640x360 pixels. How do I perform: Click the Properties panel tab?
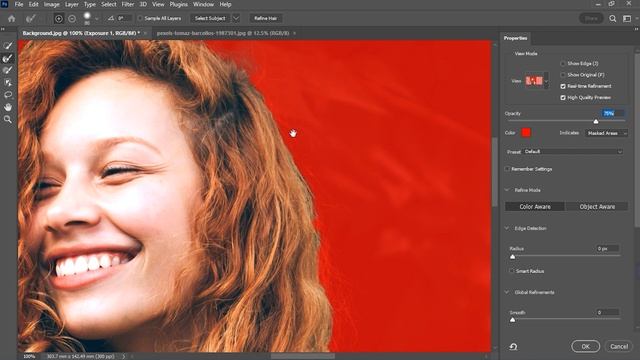point(515,38)
